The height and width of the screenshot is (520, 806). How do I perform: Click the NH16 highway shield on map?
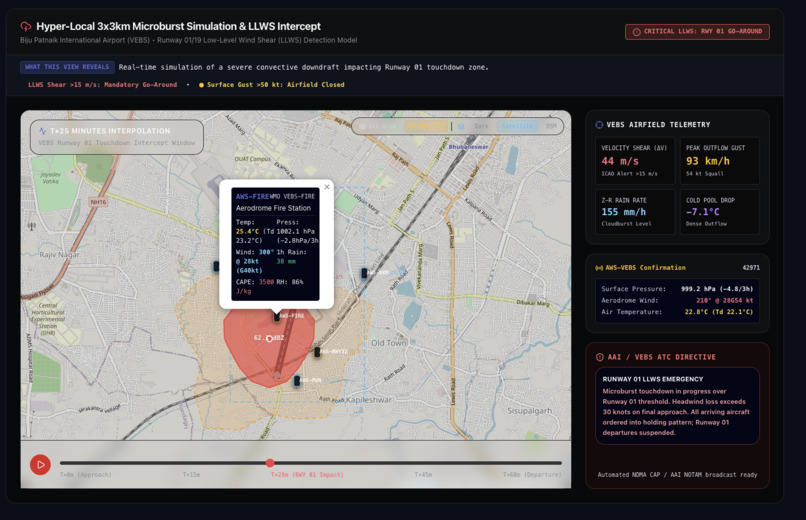[98, 202]
